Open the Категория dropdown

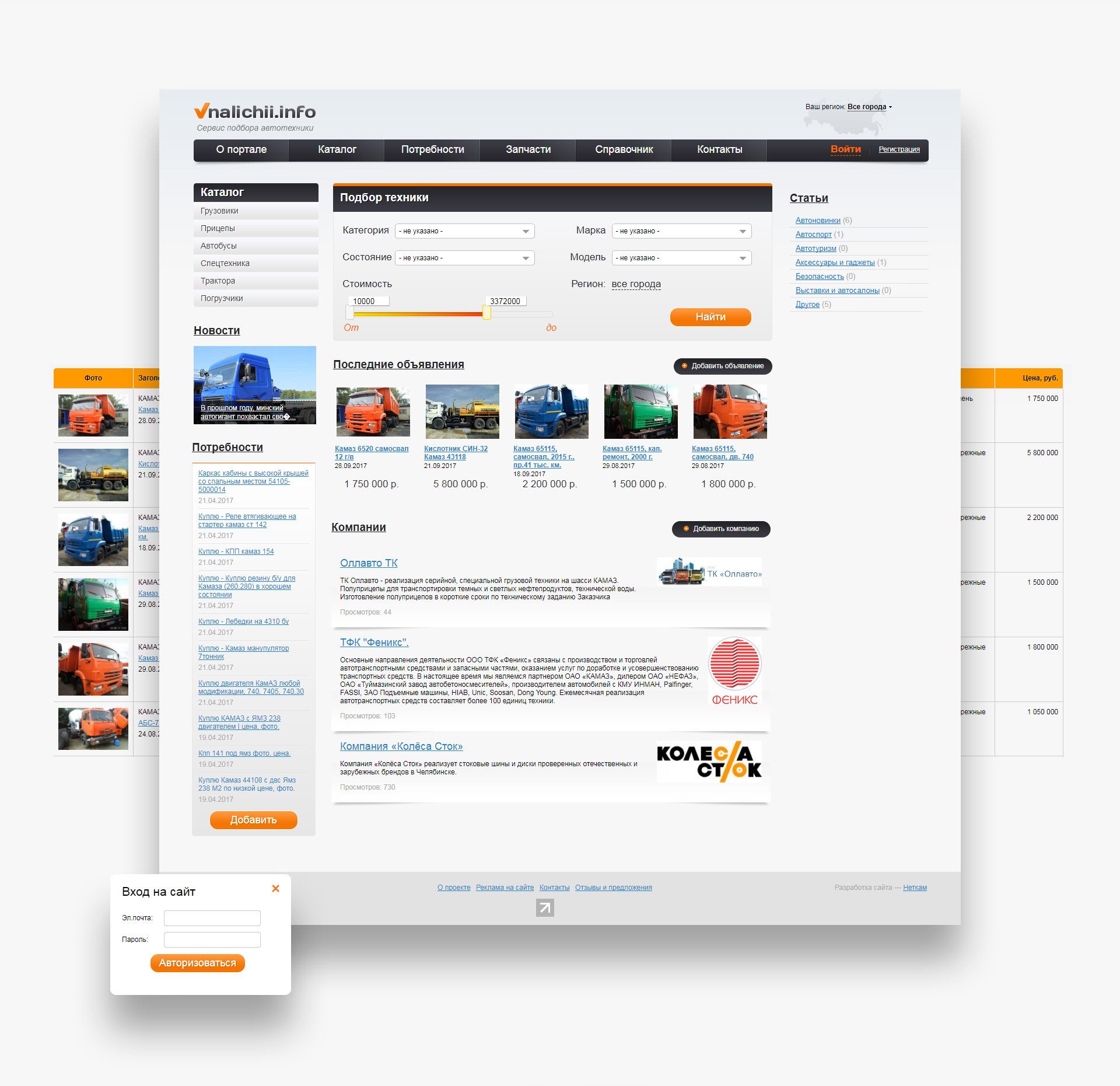(464, 231)
